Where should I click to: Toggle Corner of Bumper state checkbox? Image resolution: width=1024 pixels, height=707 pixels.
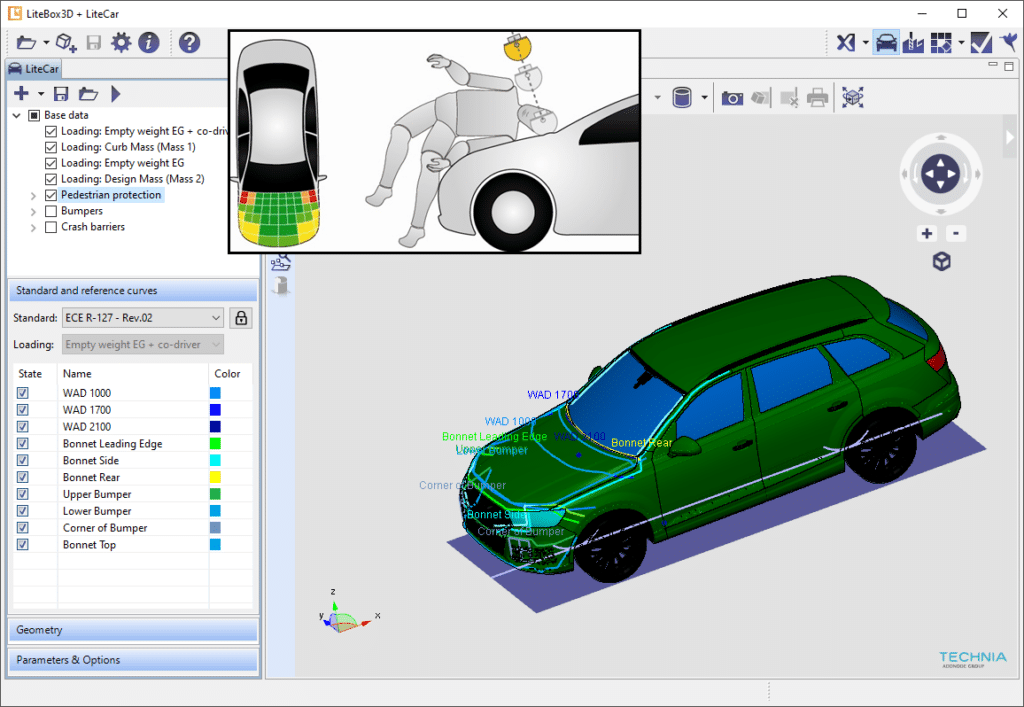pyautogui.click(x=23, y=527)
